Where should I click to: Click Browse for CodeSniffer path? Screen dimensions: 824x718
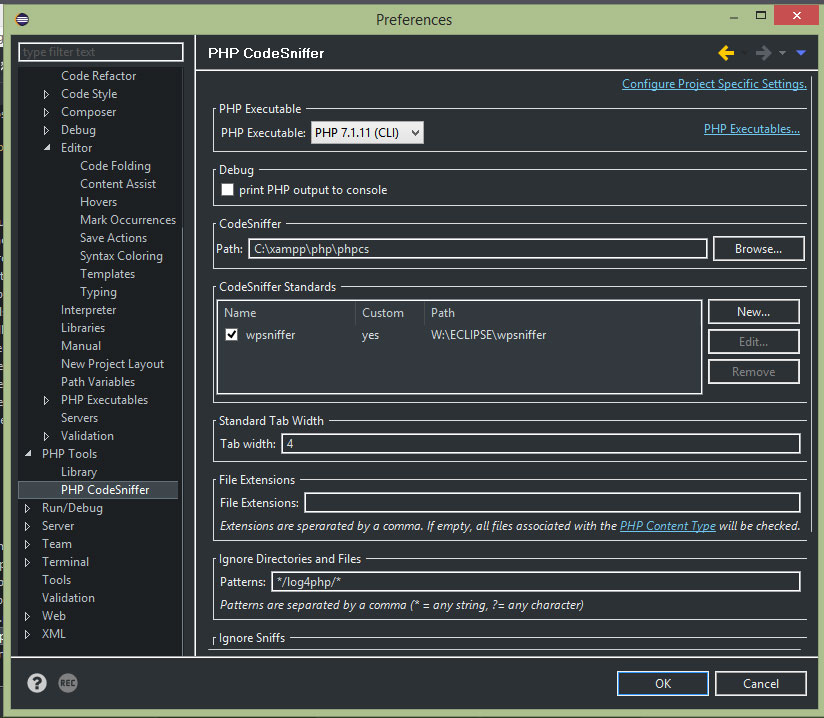click(x=758, y=249)
